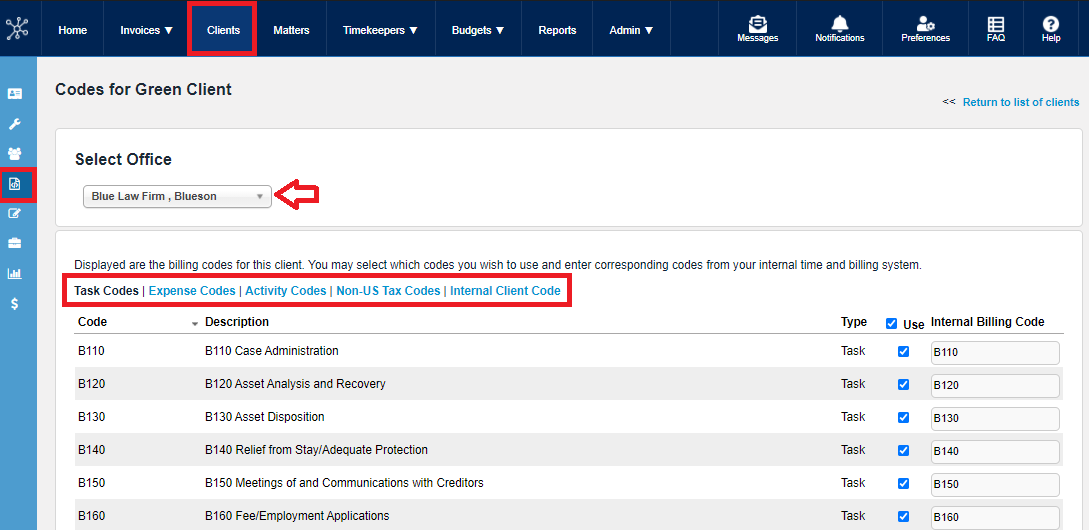The width and height of the screenshot is (1089, 531).
Task: Open the wrench settings sidebar icon
Action: click(15, 124)
